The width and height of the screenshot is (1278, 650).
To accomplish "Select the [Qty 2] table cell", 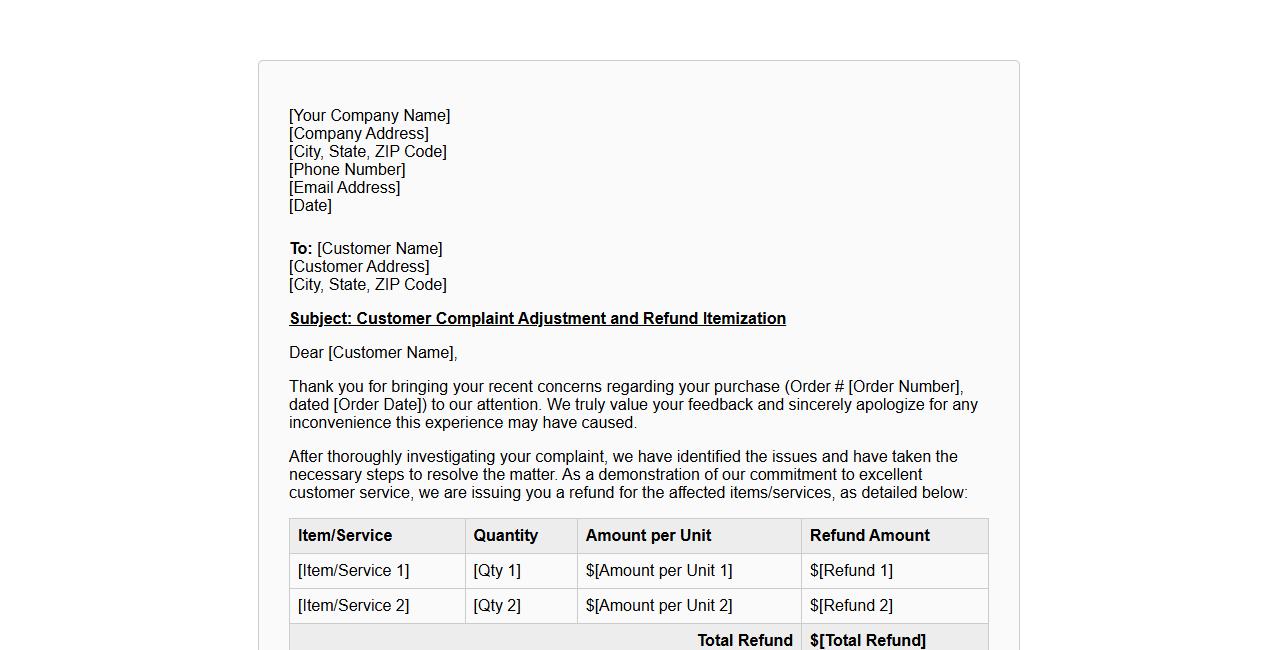I will [497, 606].
